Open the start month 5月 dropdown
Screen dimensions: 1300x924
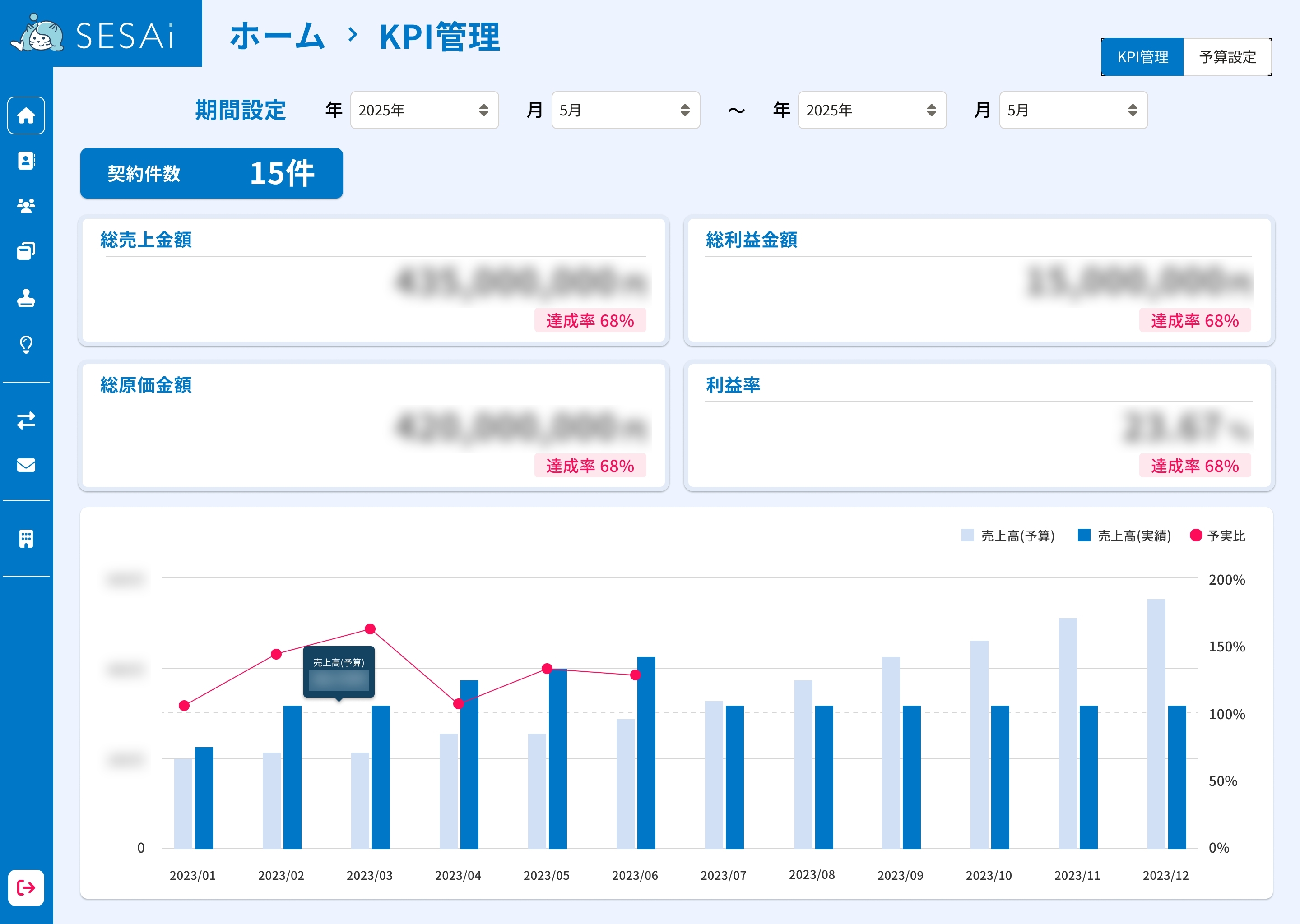[x=625, y=111]
